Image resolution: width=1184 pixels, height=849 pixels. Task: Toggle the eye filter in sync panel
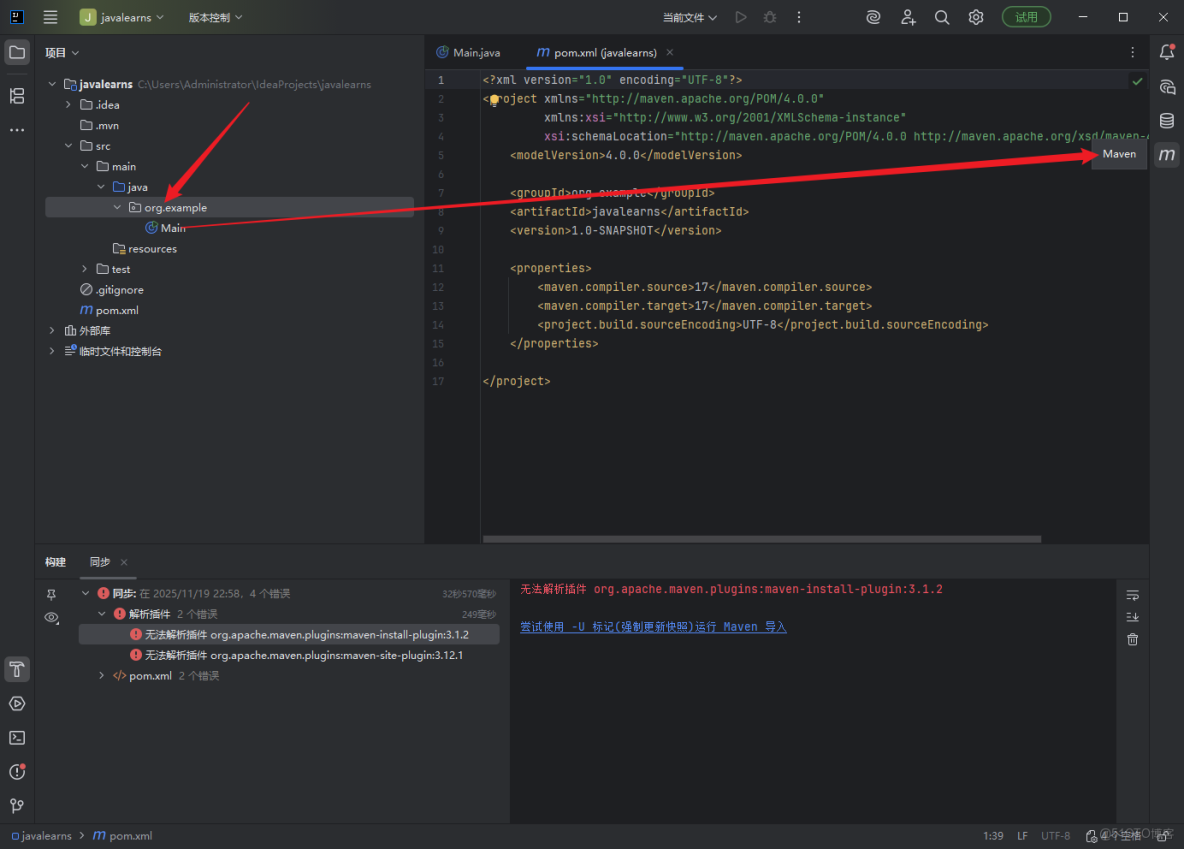pyautogui.click(x=51, y=618)
